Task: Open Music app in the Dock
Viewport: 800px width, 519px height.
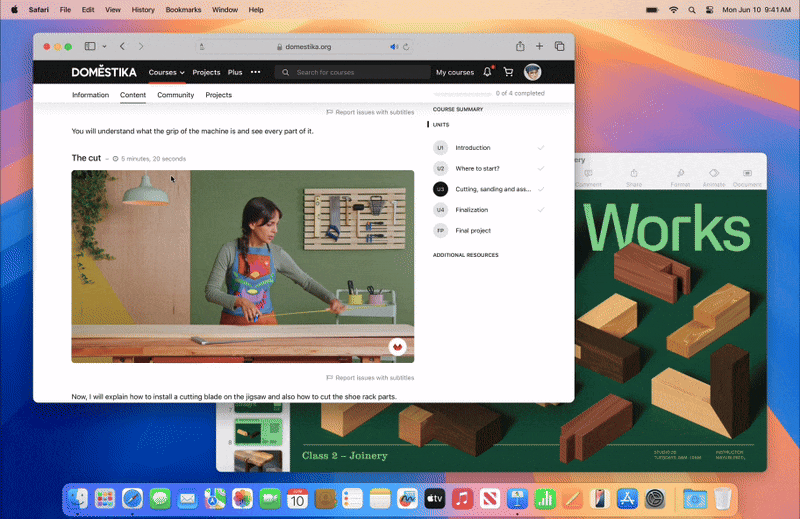Action: pos(462,499)
